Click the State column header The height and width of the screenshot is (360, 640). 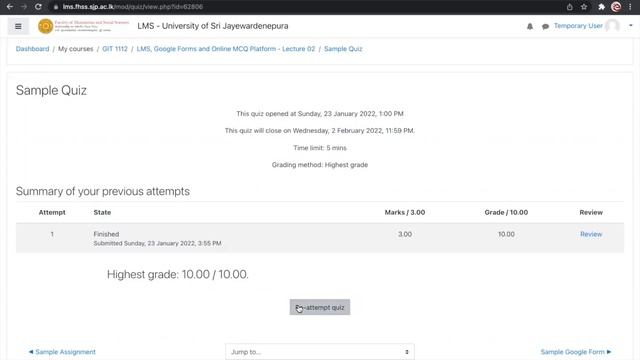pyautogui.click(x=102, y=212)
